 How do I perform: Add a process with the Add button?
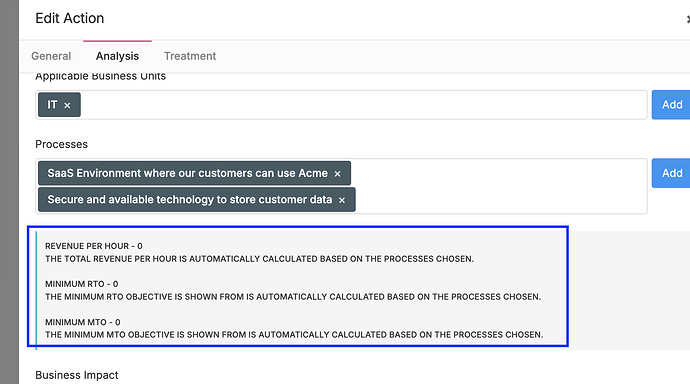pyautogui.click(x=671, y=173)
